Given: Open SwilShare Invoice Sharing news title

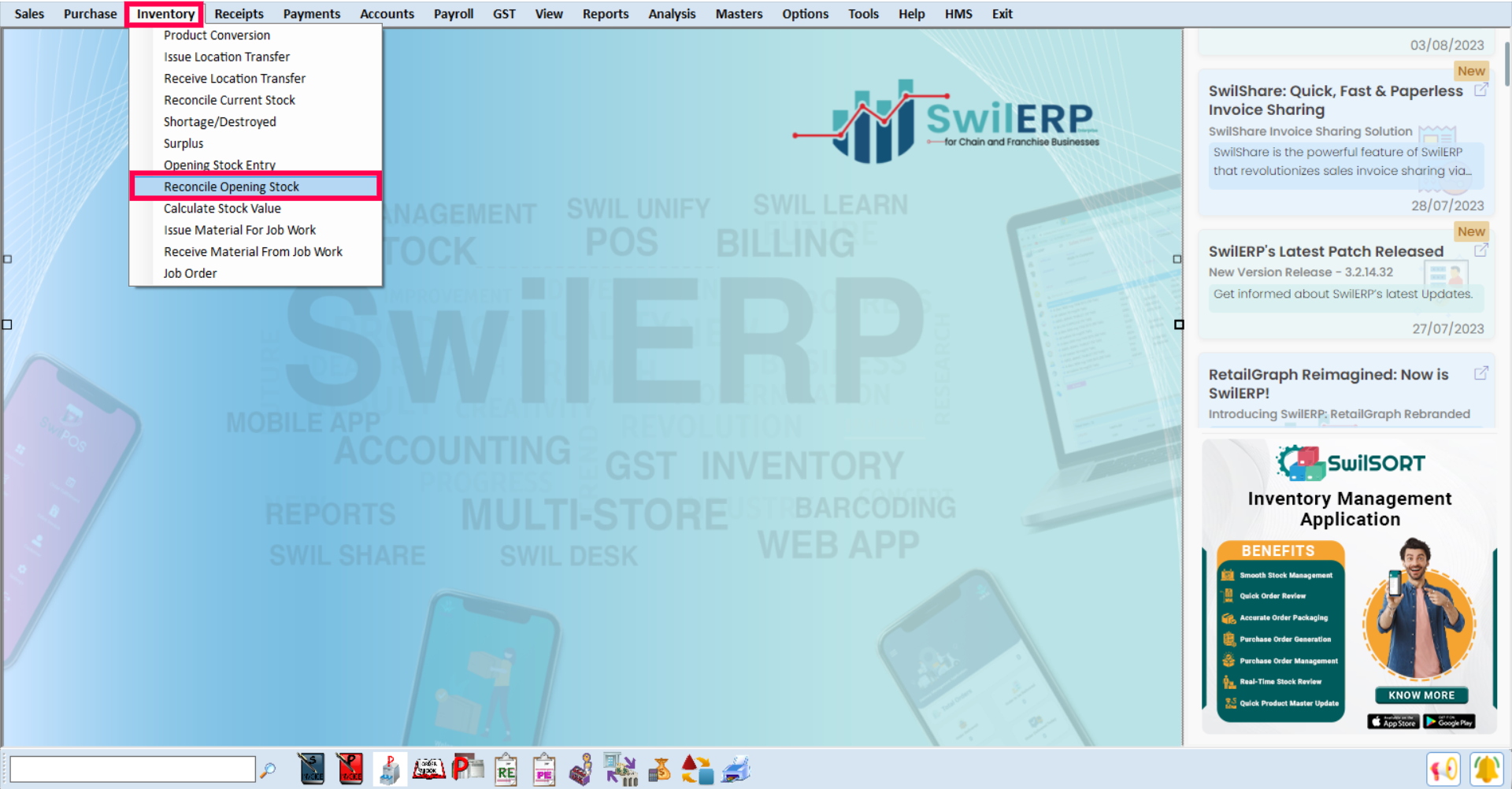Looking at the screenshot, I should click(1336, 100).
